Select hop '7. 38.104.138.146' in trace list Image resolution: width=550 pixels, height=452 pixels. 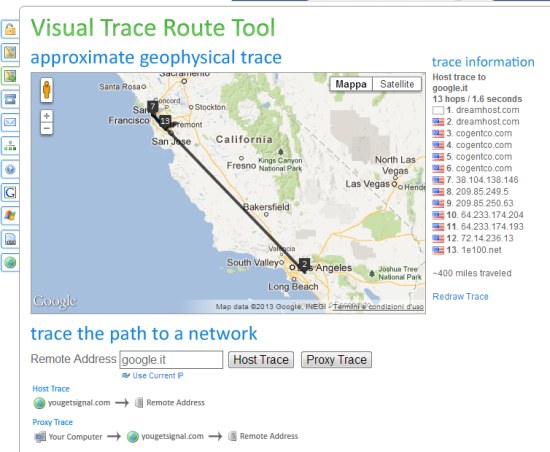pos(482,180)
